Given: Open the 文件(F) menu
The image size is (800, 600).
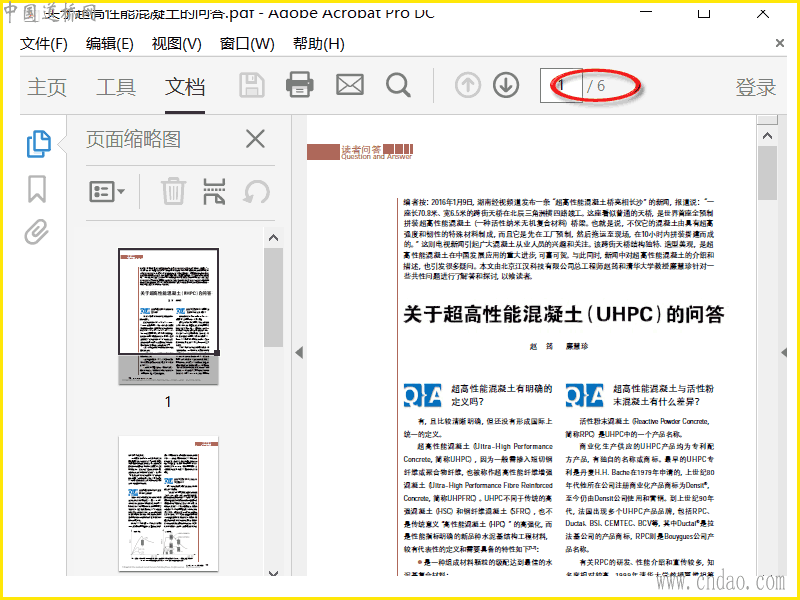Looking at the screenshot, I should [x=44, y=44].
